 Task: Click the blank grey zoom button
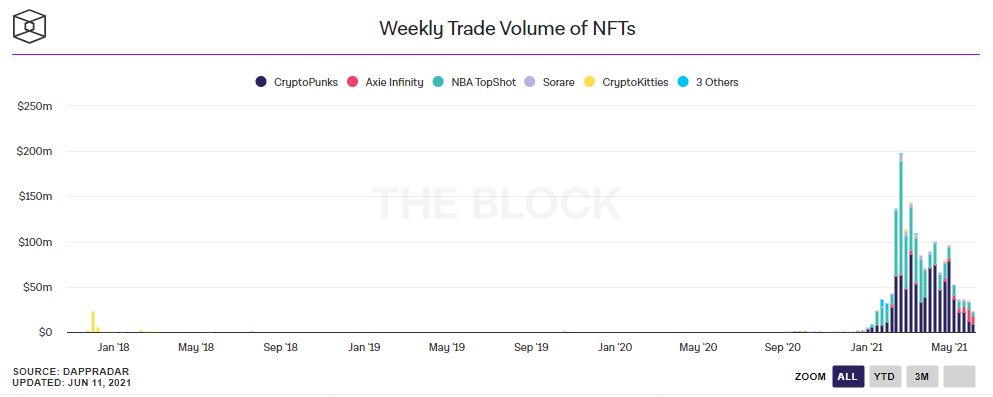point(959,377)
